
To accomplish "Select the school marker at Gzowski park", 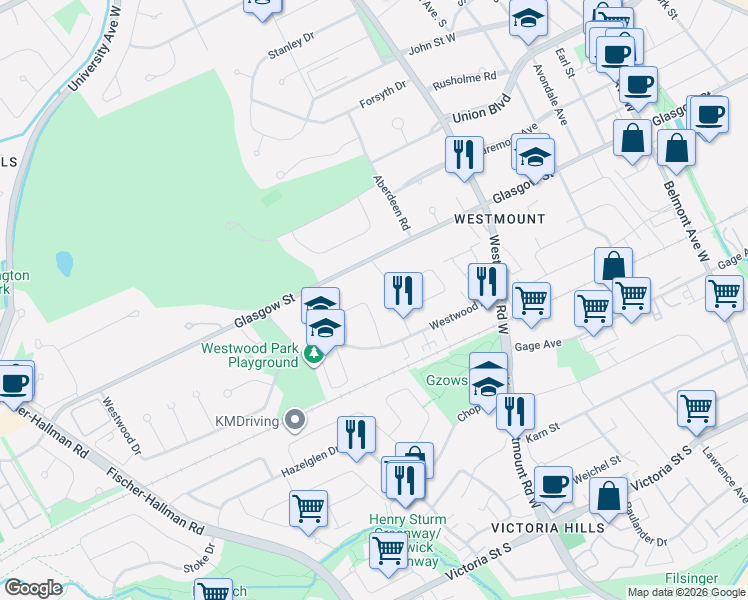I will (x=488, y=391).
